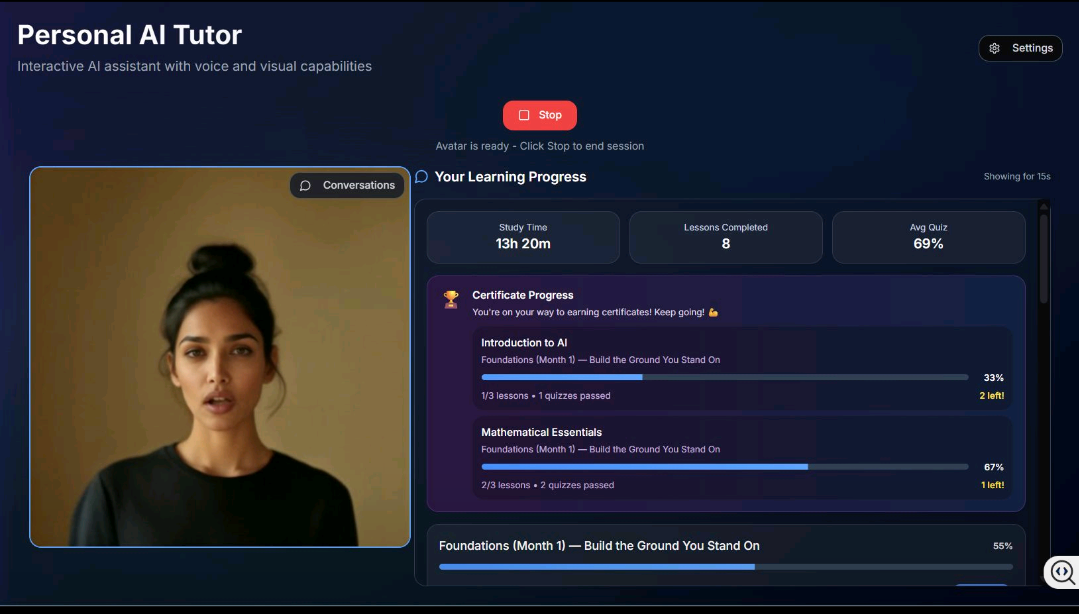
Task: Click the code inspect magnifier icon
Action: tap(1061, 572)
